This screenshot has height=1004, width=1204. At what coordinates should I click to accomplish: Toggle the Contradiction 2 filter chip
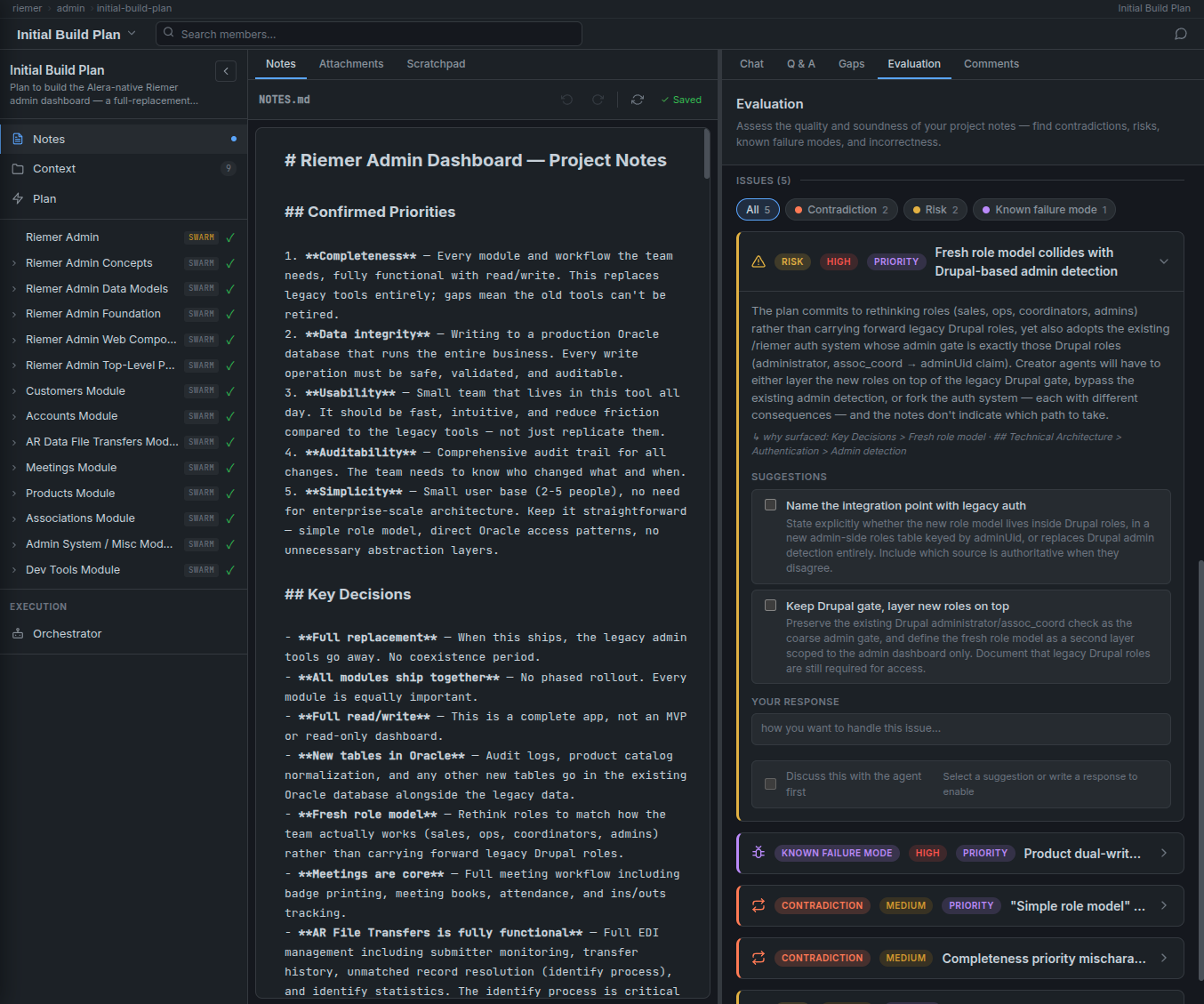point(841,210)
